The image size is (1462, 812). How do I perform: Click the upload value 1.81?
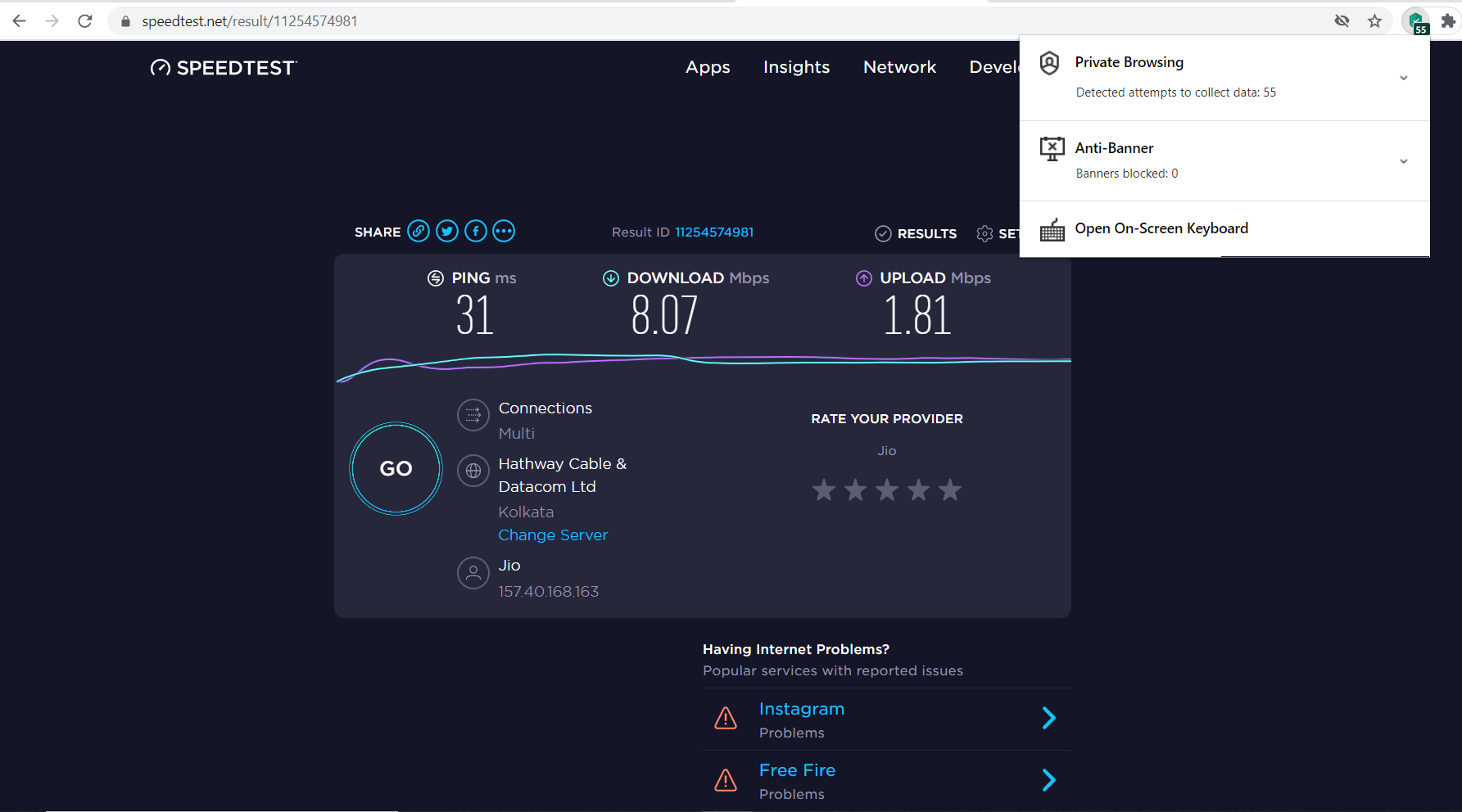click(917, 315)
